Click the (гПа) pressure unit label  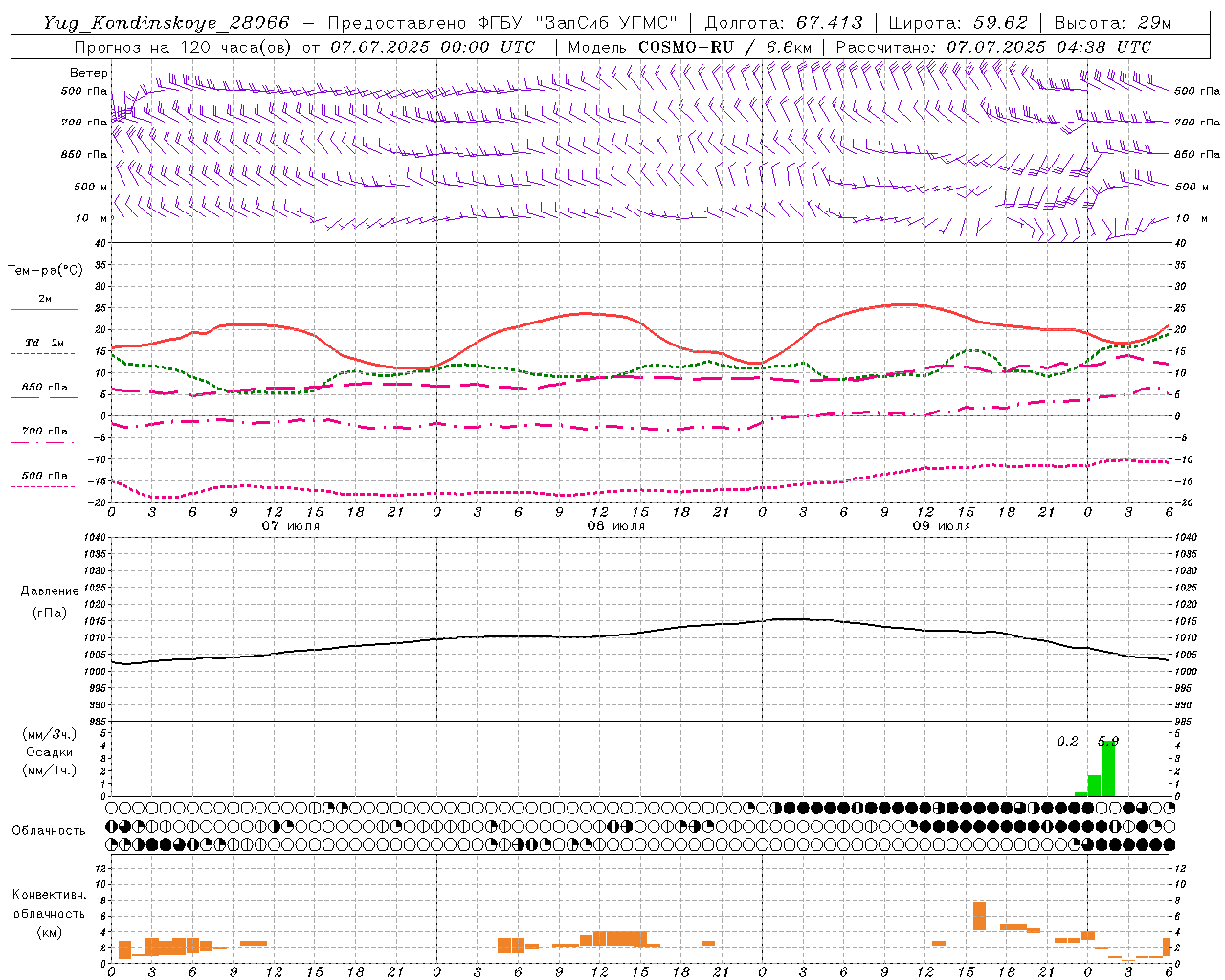[x=49, y=612]
